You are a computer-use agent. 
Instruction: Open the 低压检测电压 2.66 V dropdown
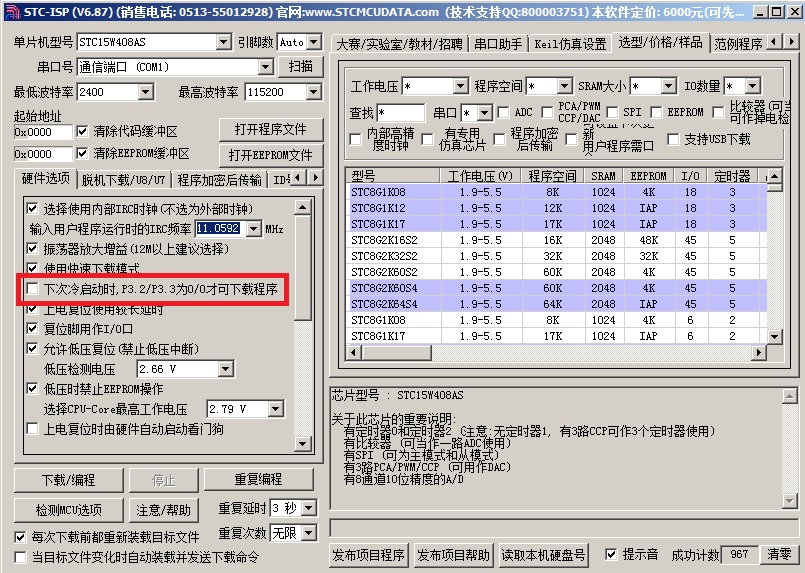point(225,369)
